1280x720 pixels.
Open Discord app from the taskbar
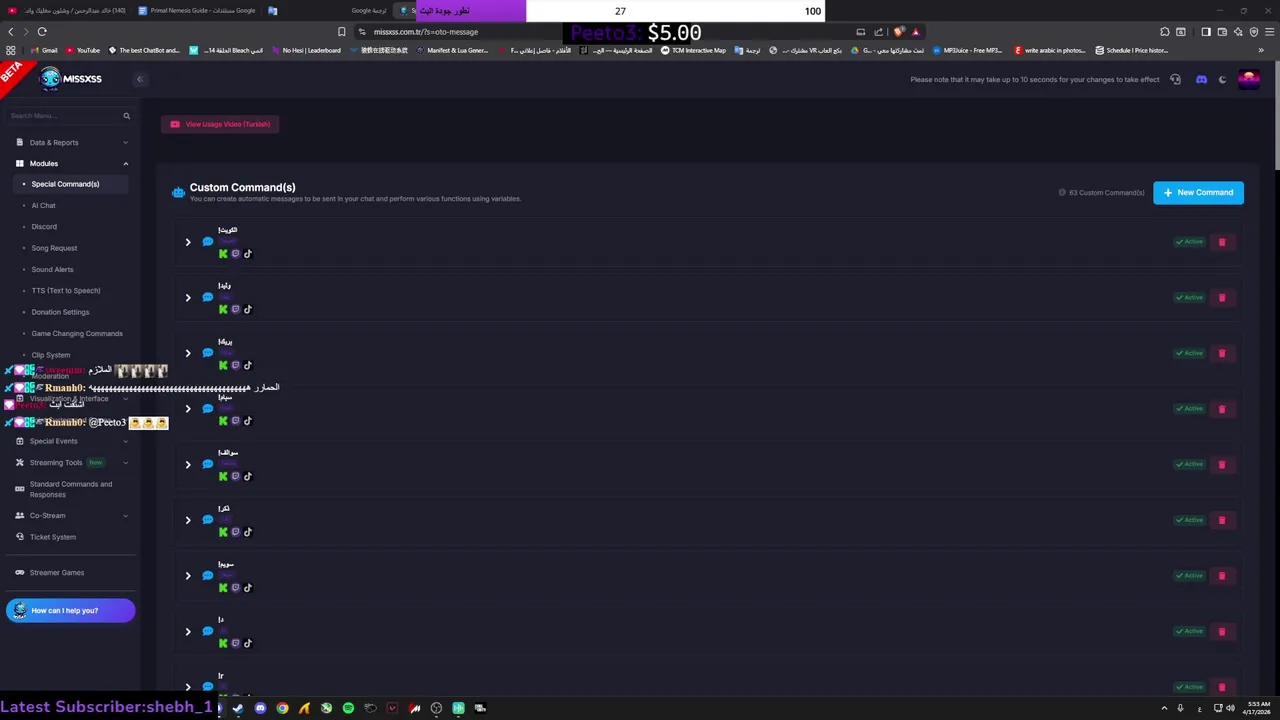260,708
